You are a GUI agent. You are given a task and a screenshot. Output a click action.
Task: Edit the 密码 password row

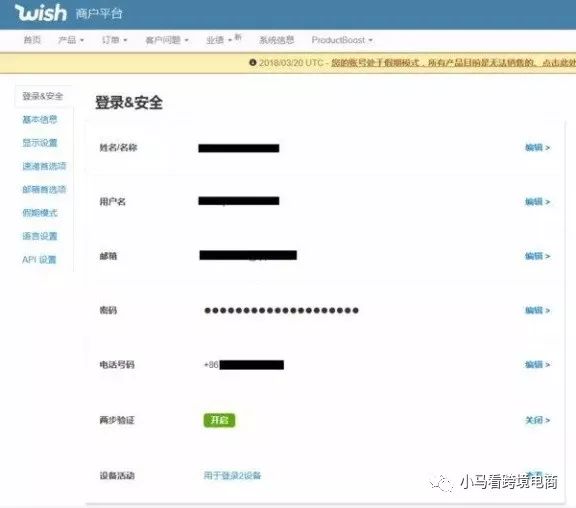click(x=537, y=310)
